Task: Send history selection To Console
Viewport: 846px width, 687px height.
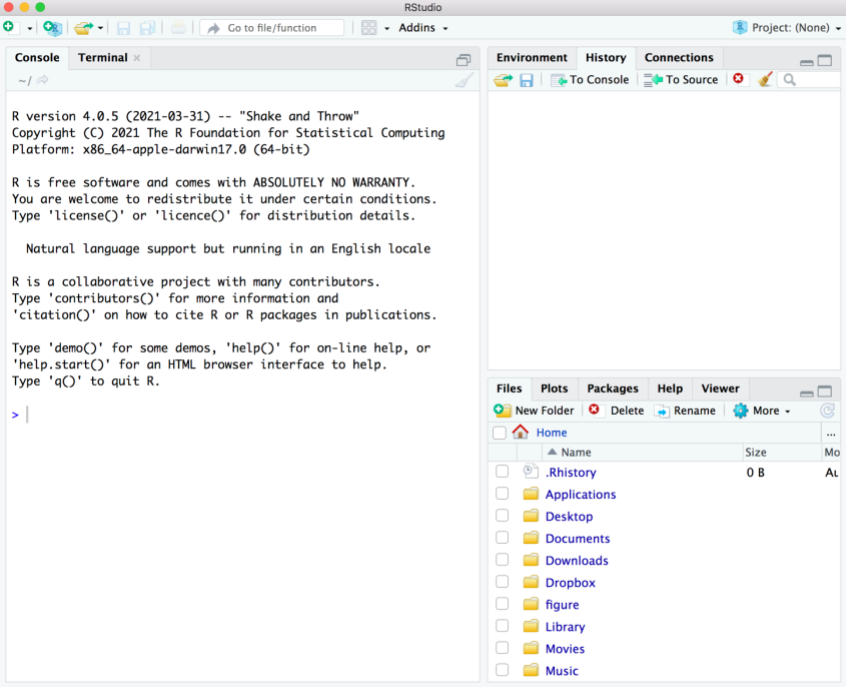Action: point(590,80)
